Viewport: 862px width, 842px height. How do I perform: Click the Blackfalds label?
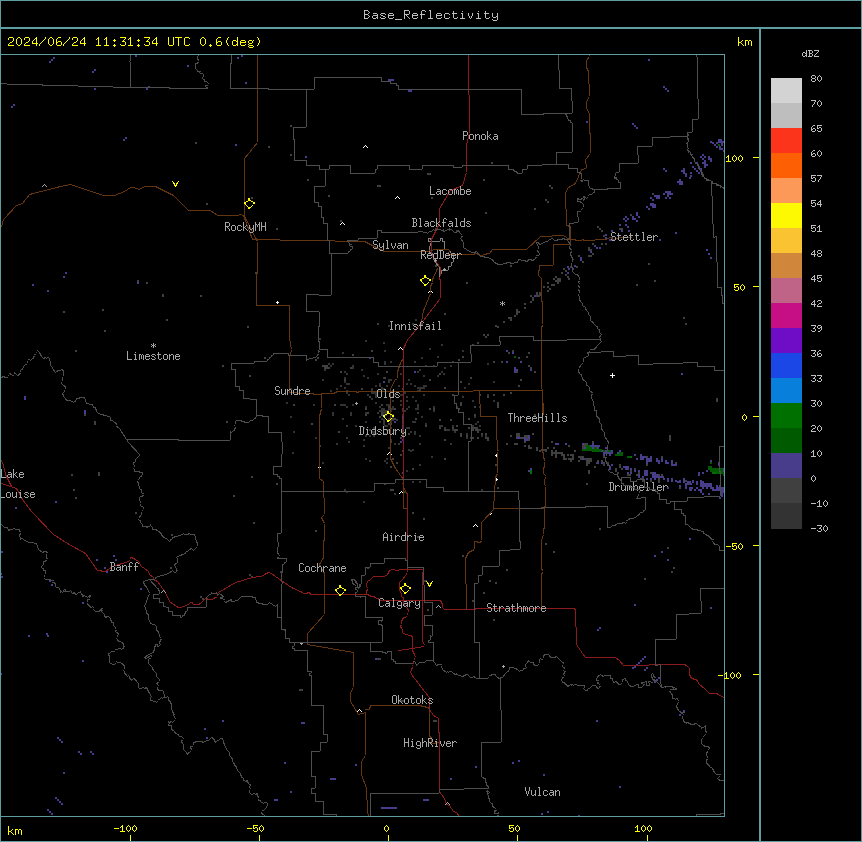pyautogui.click(x=441, y=223)
